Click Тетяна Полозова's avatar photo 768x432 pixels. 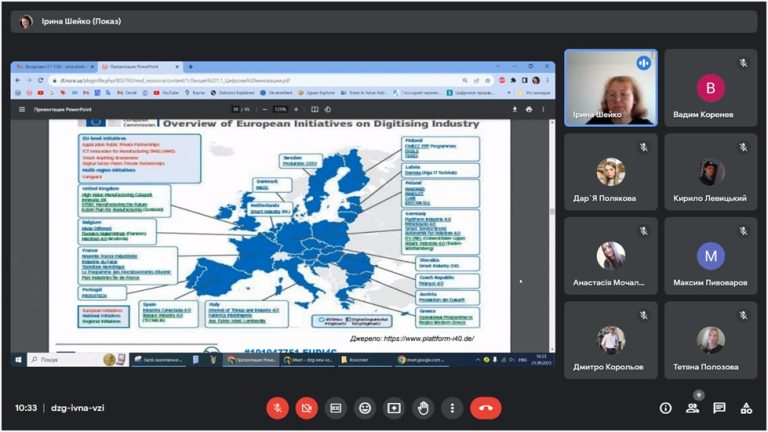[710, 340]
